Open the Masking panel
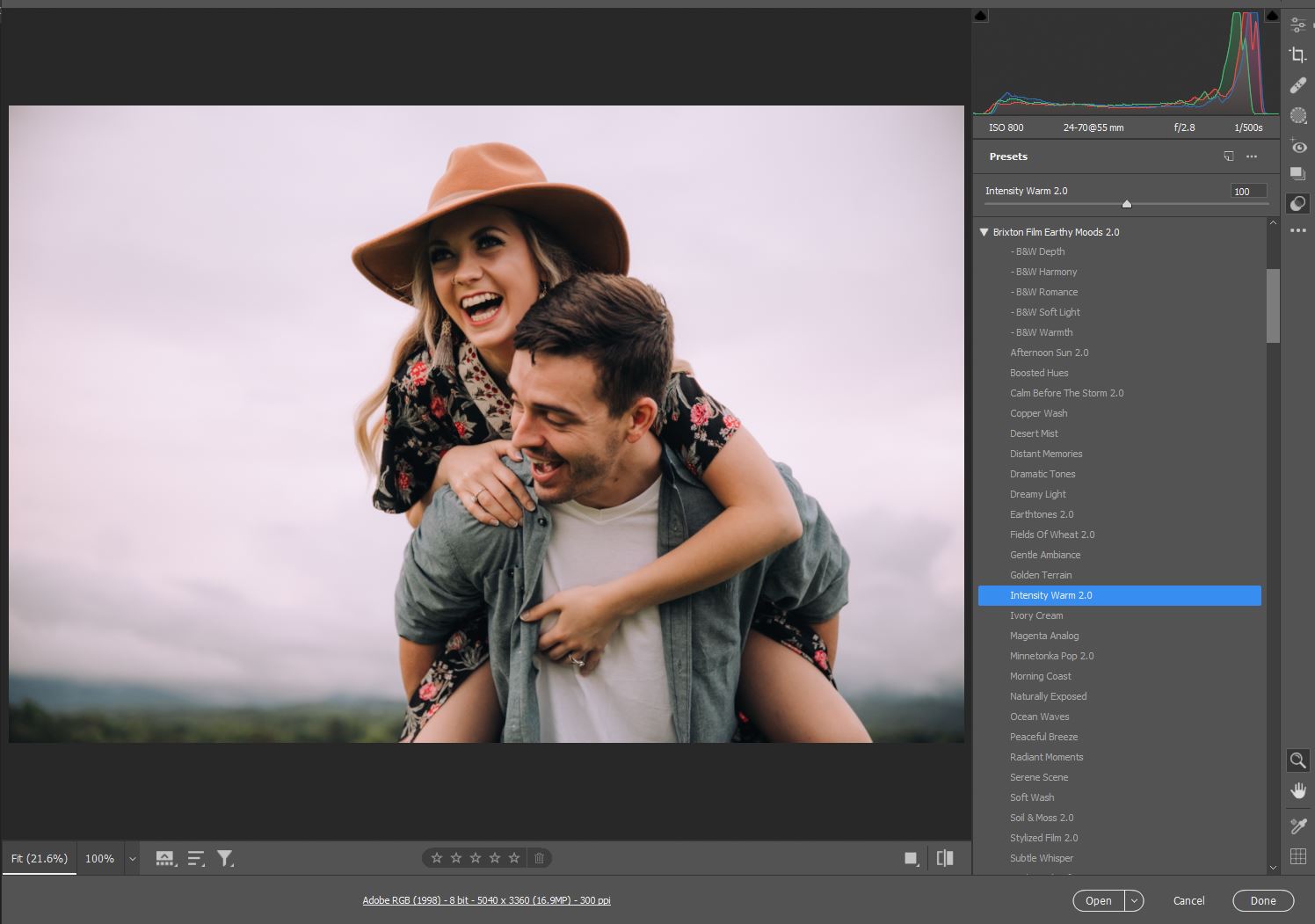 pos(1297,115)
